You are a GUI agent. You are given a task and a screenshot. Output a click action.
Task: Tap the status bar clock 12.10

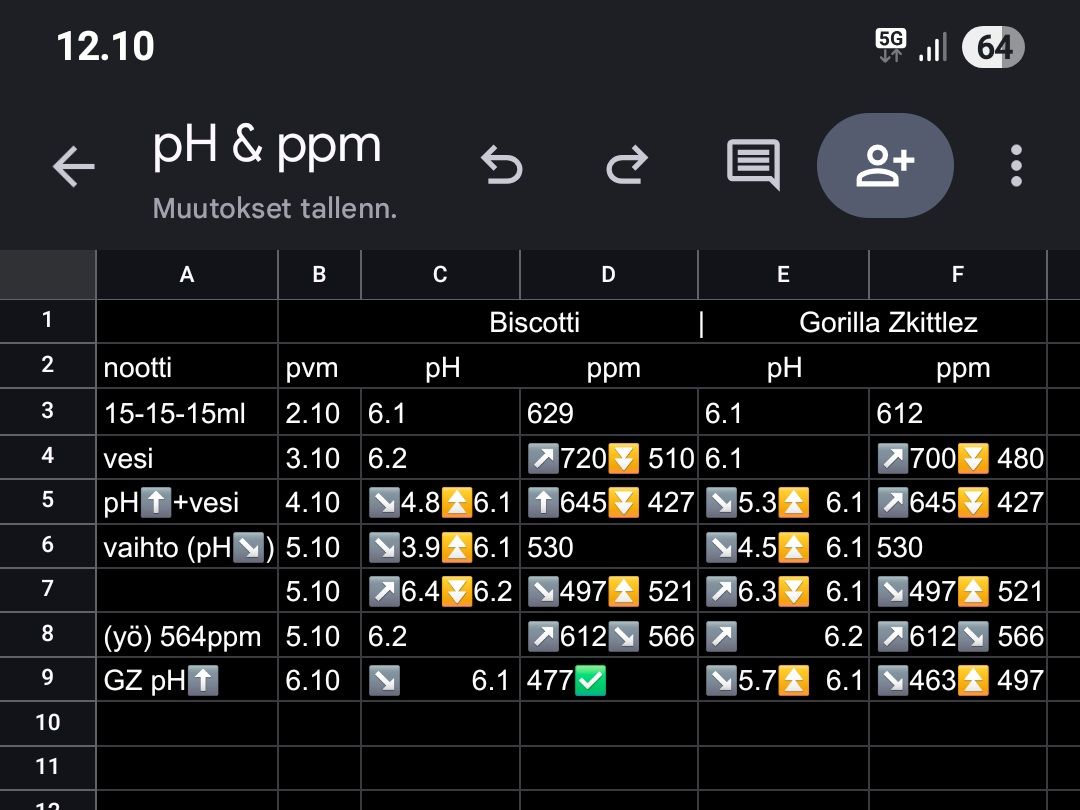pos(105,47)
